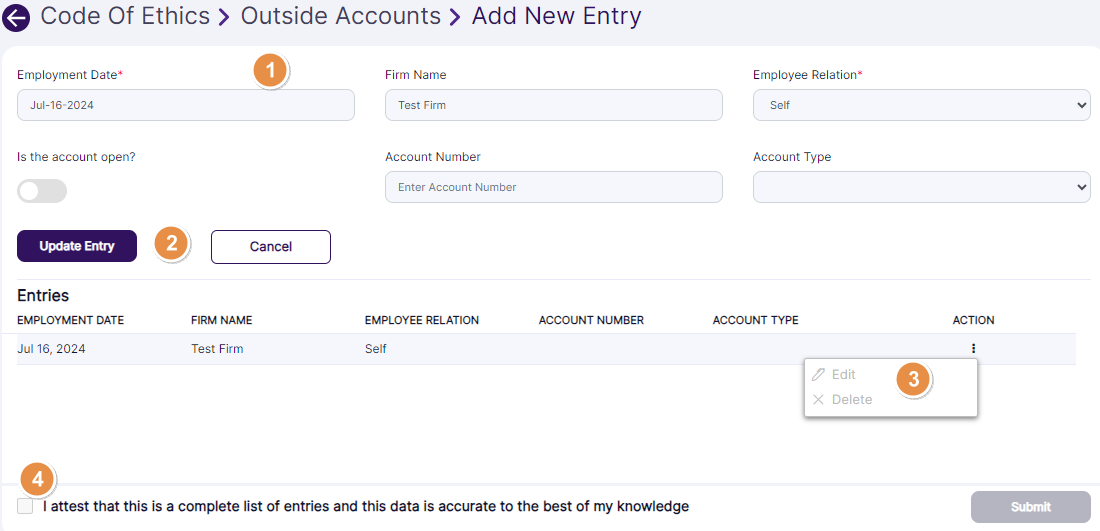Expand the Employee Relation dropdown
Screen dimensions: 1100x531
921,105
